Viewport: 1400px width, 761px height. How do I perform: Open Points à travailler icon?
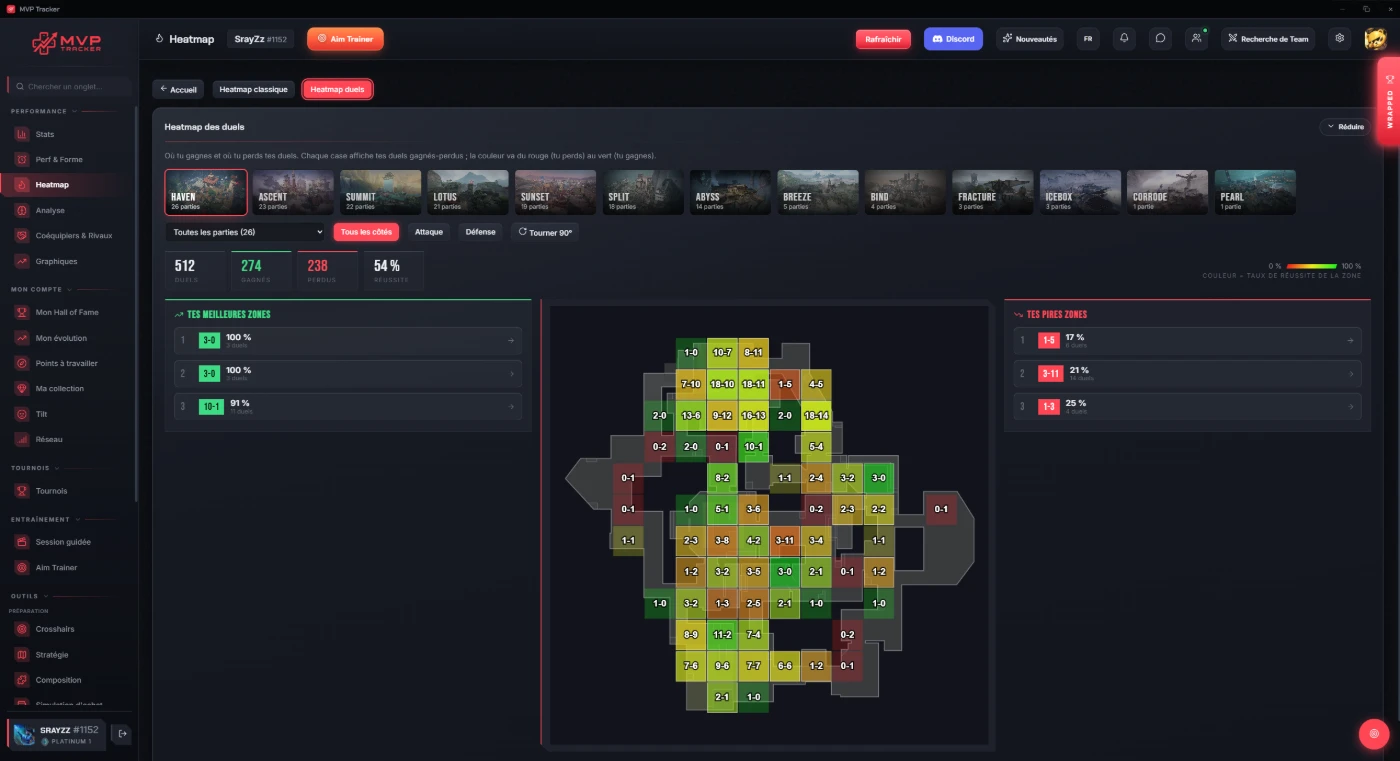[x=21, y=363]
